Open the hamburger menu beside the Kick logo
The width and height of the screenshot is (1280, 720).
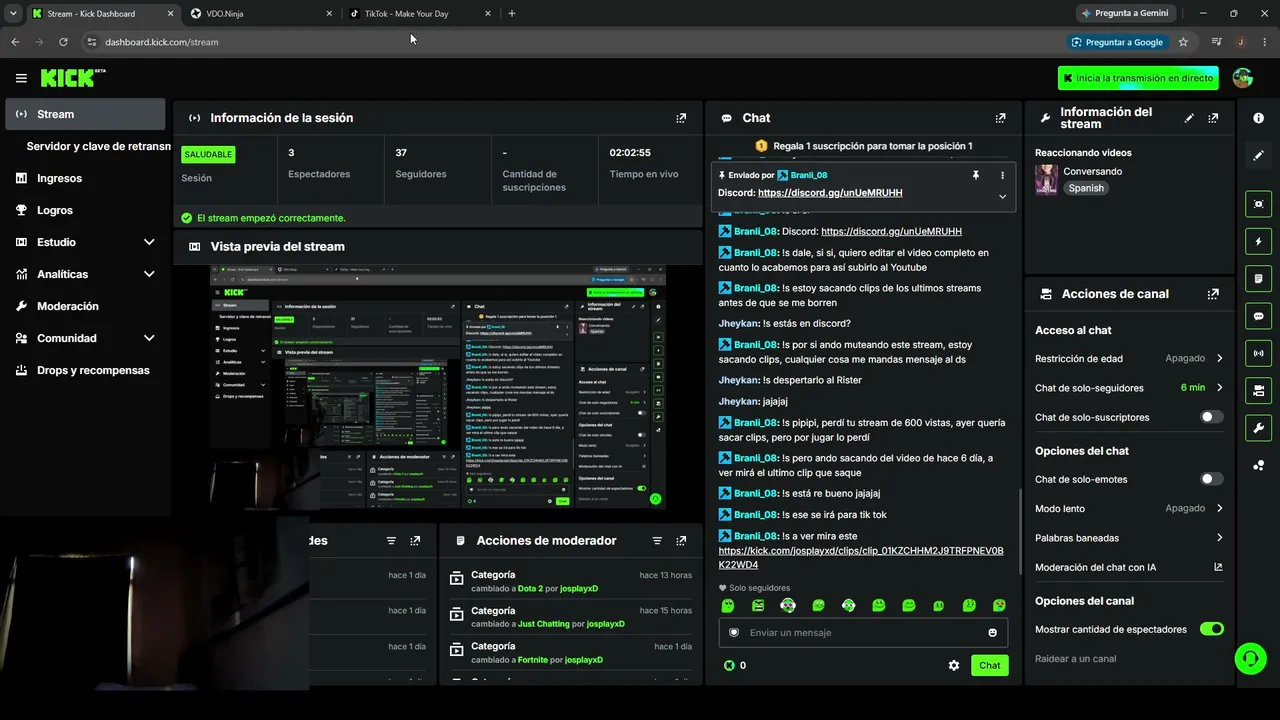21,78
